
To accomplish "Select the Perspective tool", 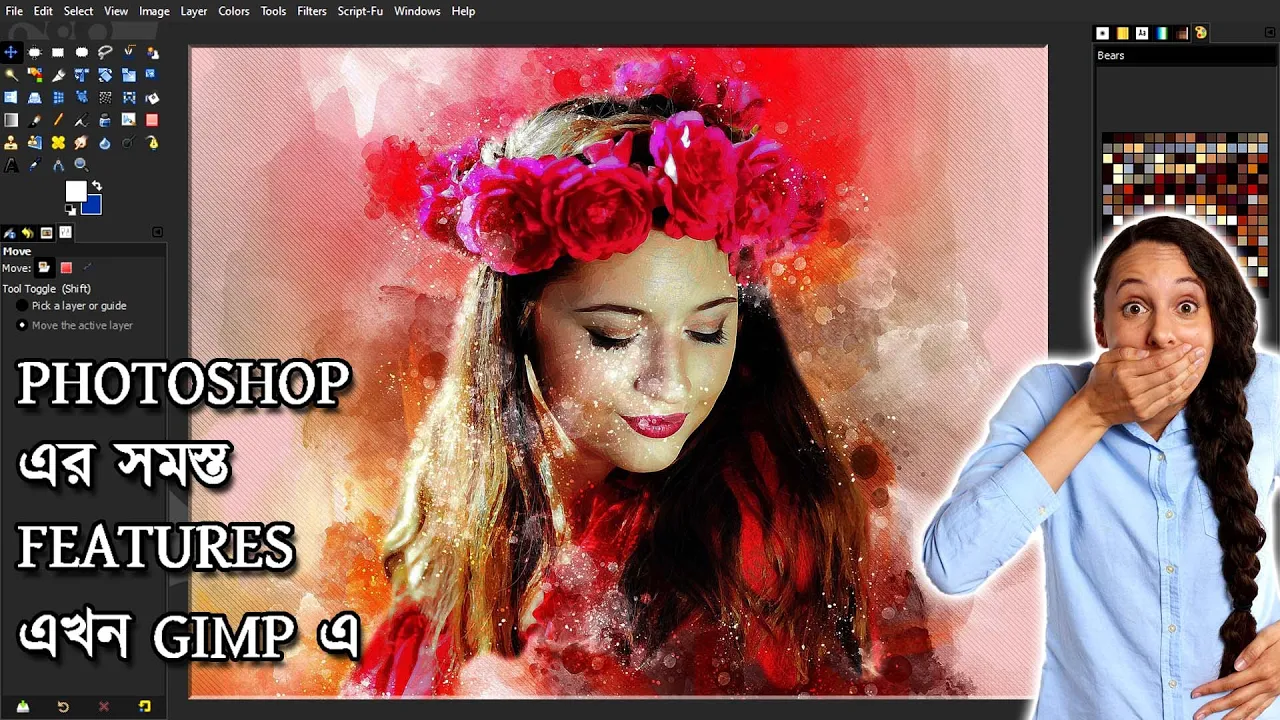I will click(x=35, y=98).
